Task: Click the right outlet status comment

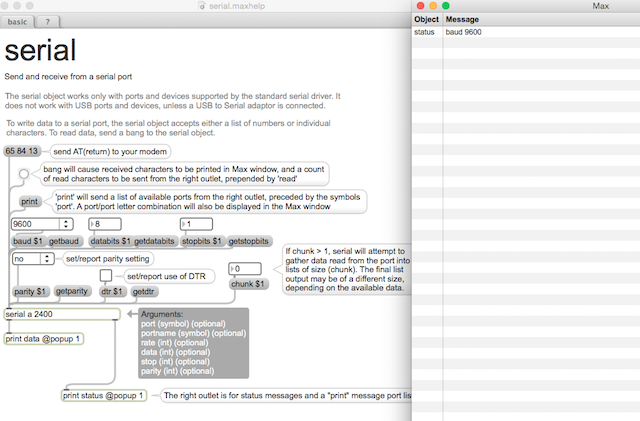Action: point(287,396)
